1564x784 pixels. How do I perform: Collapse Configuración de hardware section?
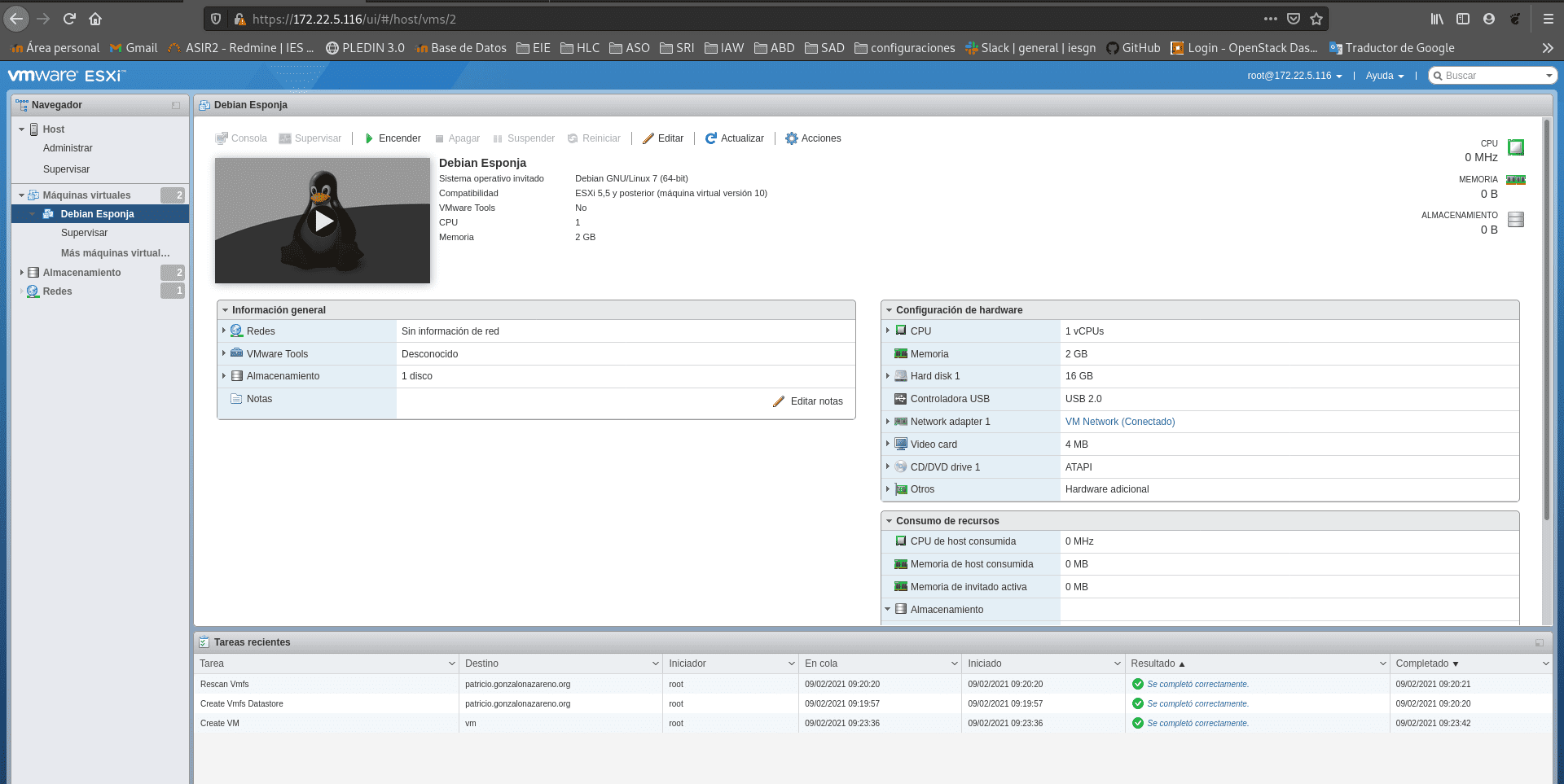pyautogui.click(x=889, y=310)
